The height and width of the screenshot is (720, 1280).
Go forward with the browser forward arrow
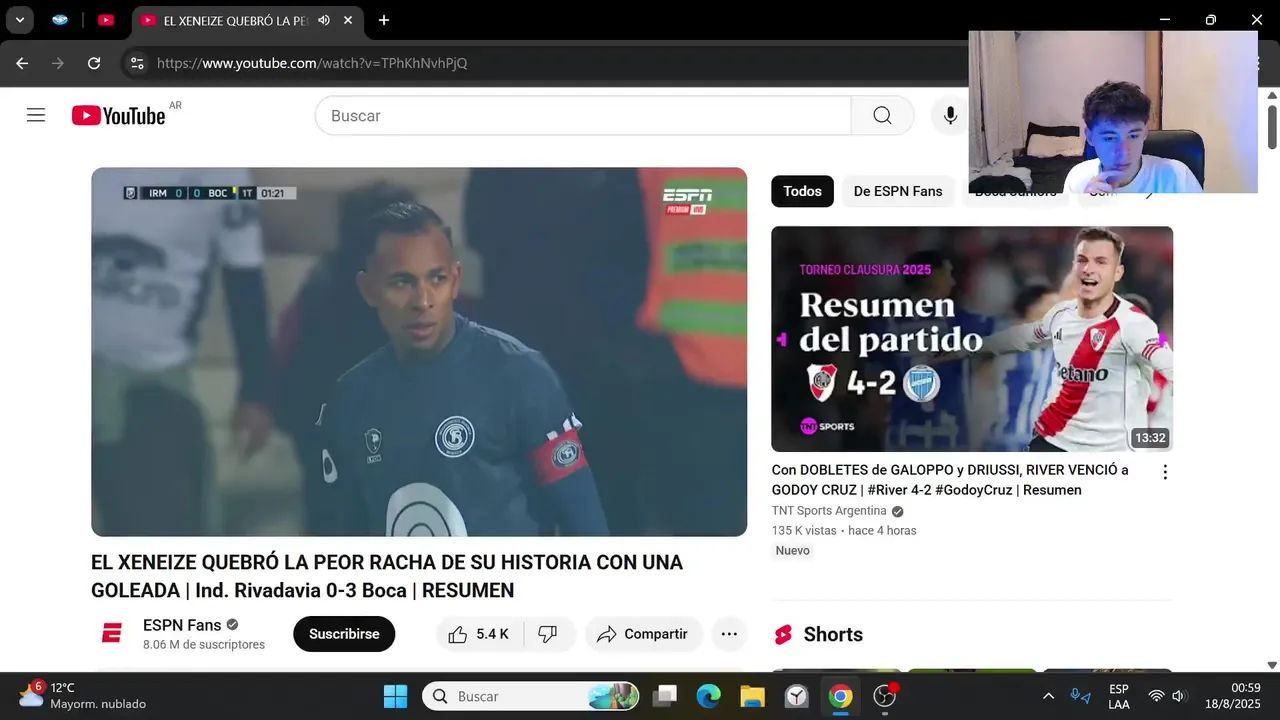pos(58,63)
